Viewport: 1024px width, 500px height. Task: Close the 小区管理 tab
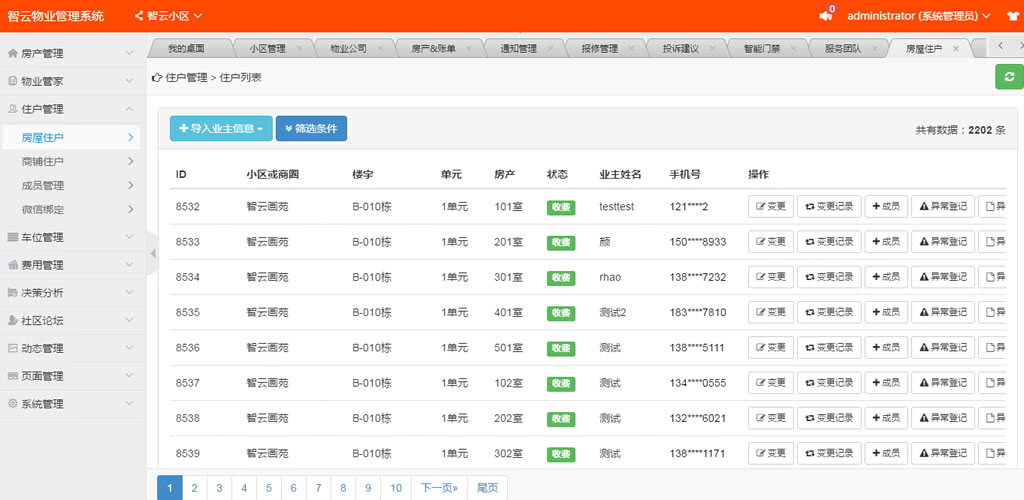299,48
